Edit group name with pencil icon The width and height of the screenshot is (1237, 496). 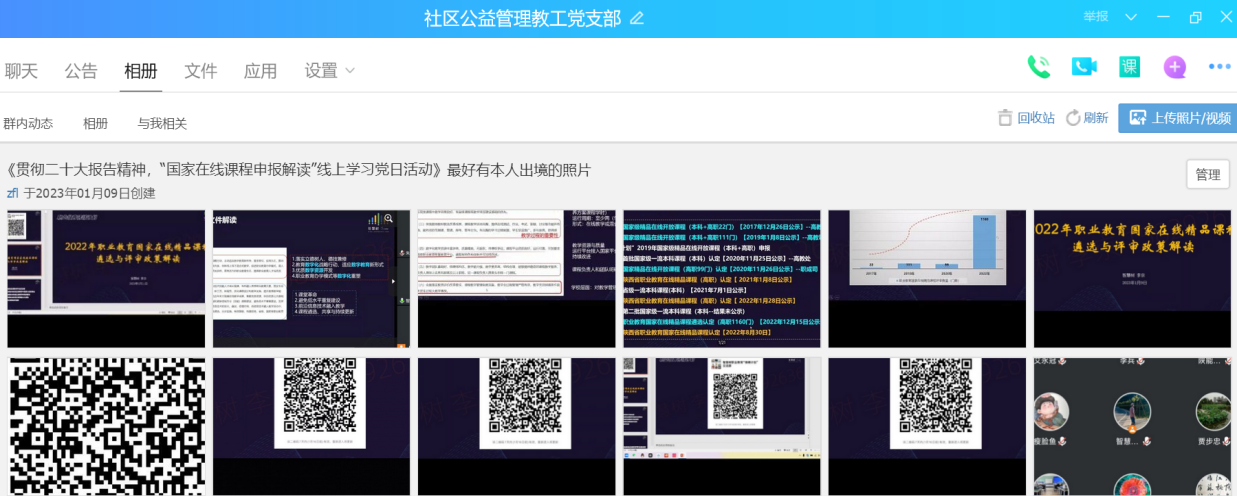click(x=637, y=18)
